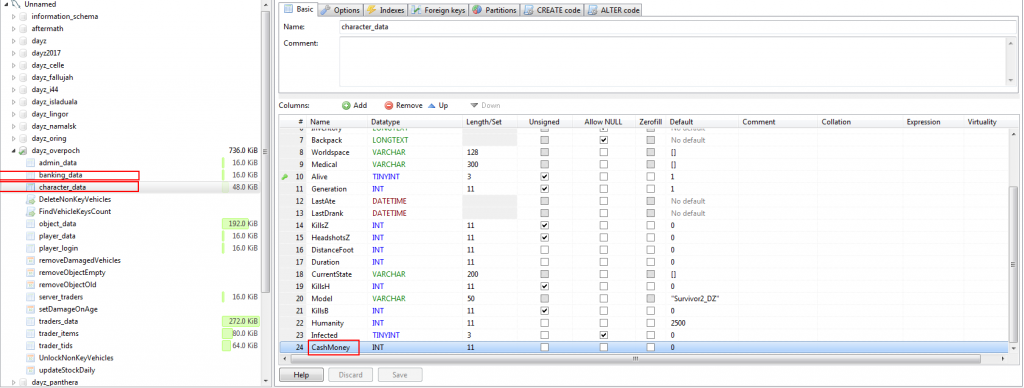Expand the dayz_celle database node
The image size is (1024, 388).
[x=14, y=65]
